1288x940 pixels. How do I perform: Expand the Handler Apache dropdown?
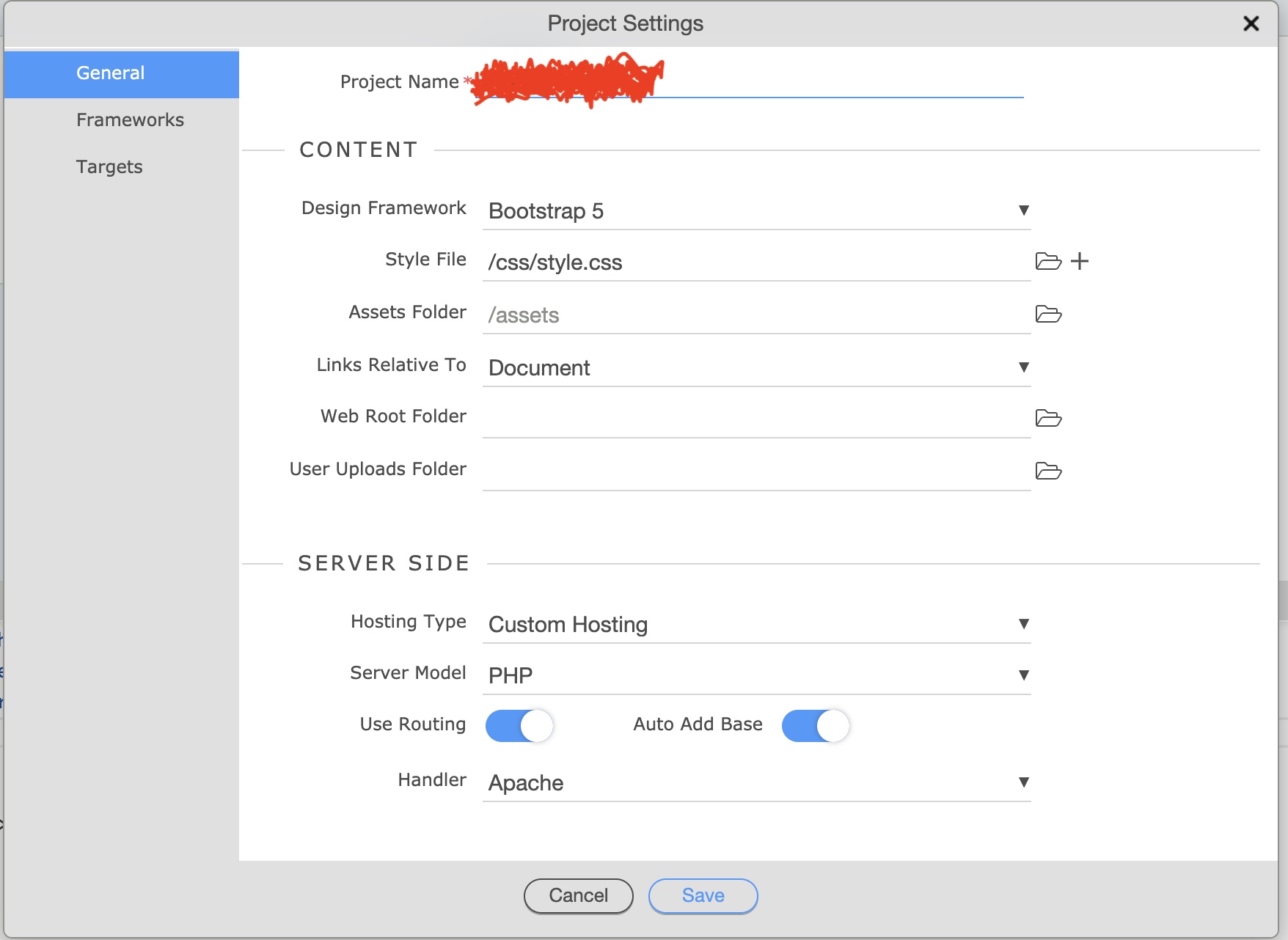pyautogui.click(x=755, y=783)
